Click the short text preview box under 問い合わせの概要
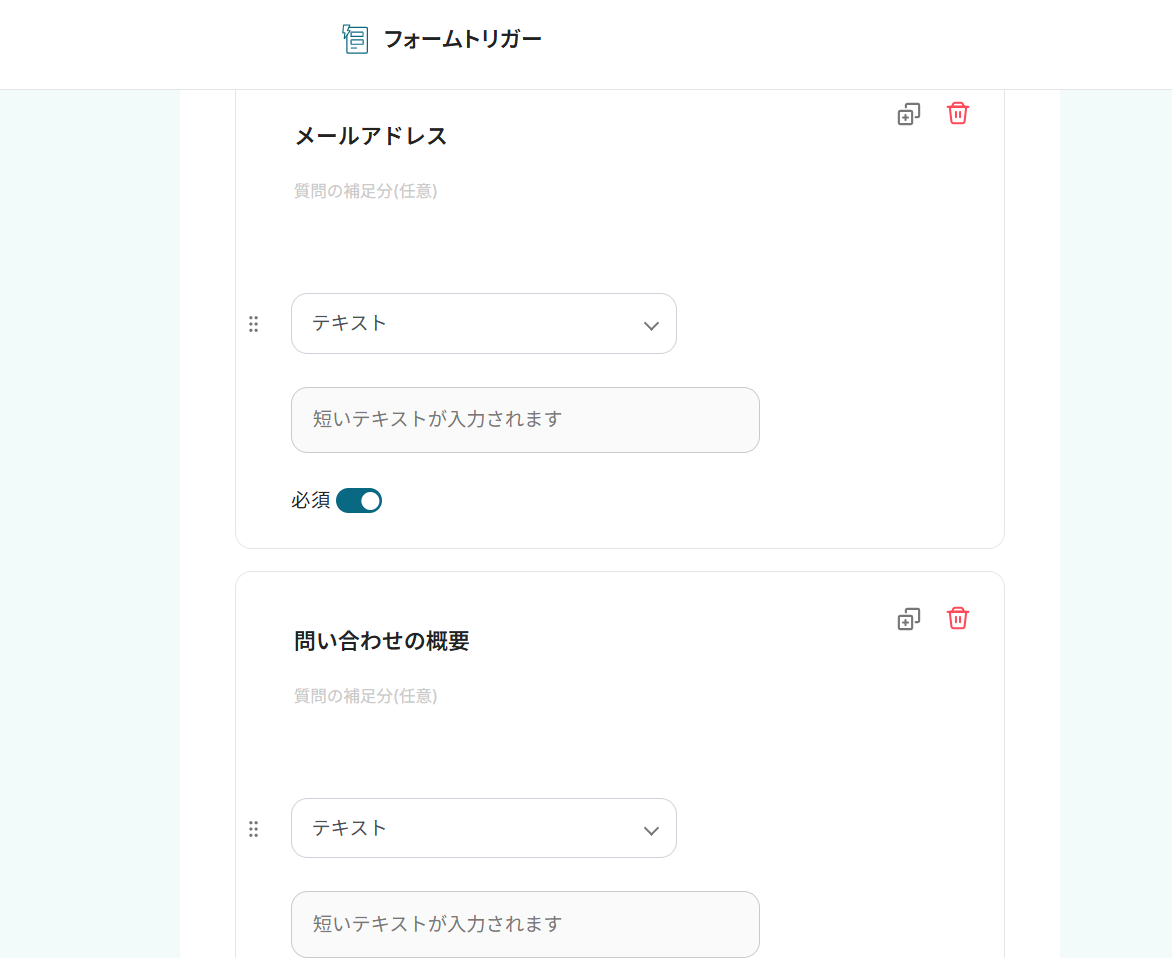The width and height of the screenshot is (1172, 958). pos(525,924)
